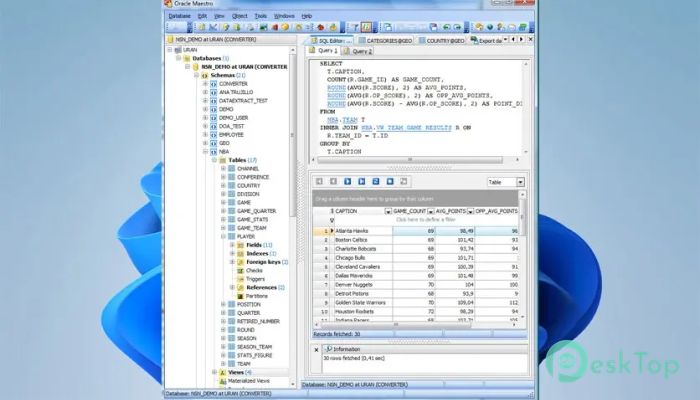Select the RETIRED_NUMBER table in tree
This screenshot has height=400, width=700.
coord(258,321)
